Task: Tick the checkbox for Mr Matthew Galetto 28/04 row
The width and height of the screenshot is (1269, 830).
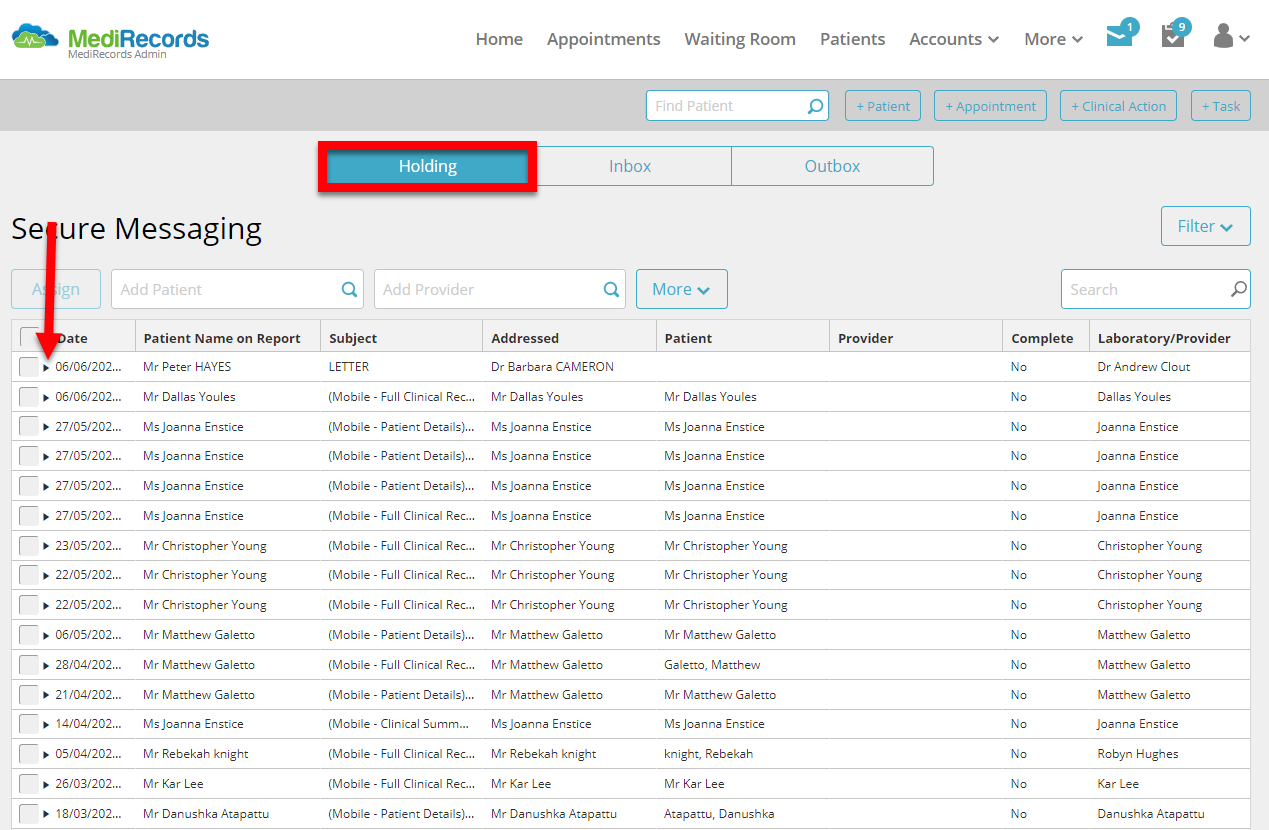Action: pyautogui.click(x=29, y=665)
